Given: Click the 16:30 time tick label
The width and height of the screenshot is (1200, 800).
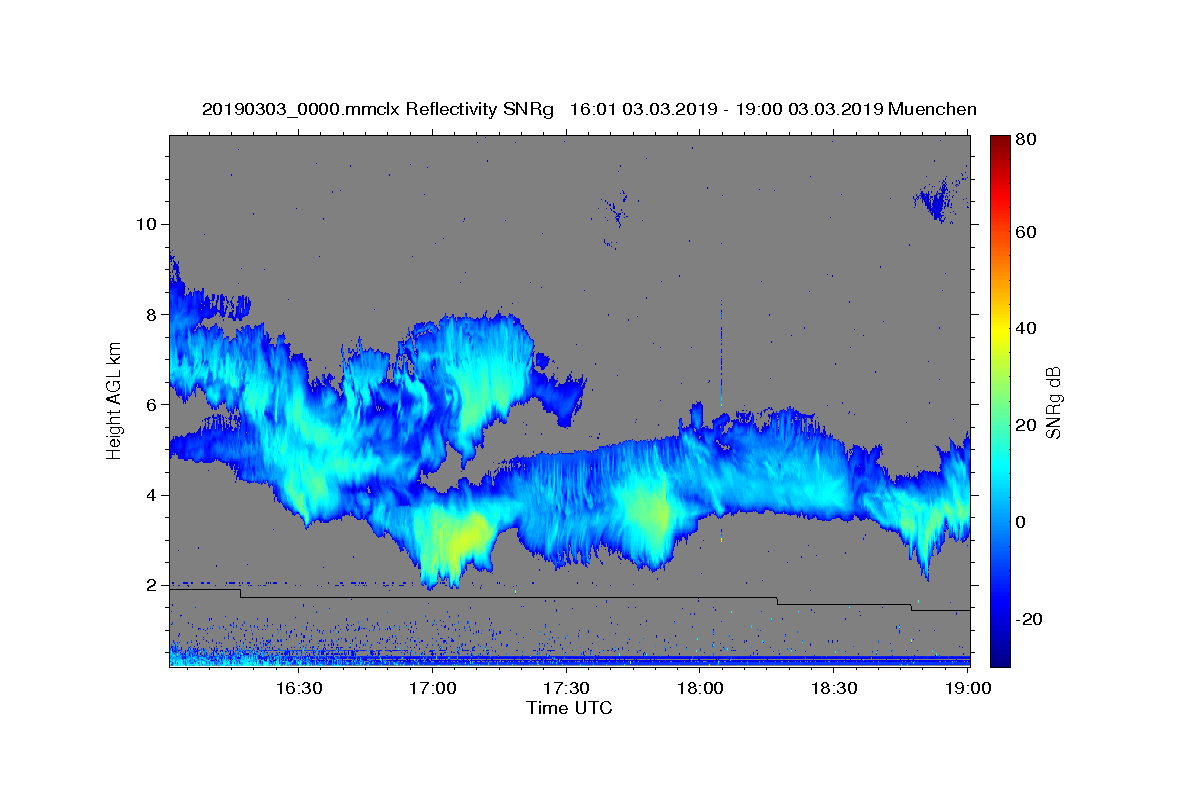Looking at the screenshot, I should tap(299, 688).
